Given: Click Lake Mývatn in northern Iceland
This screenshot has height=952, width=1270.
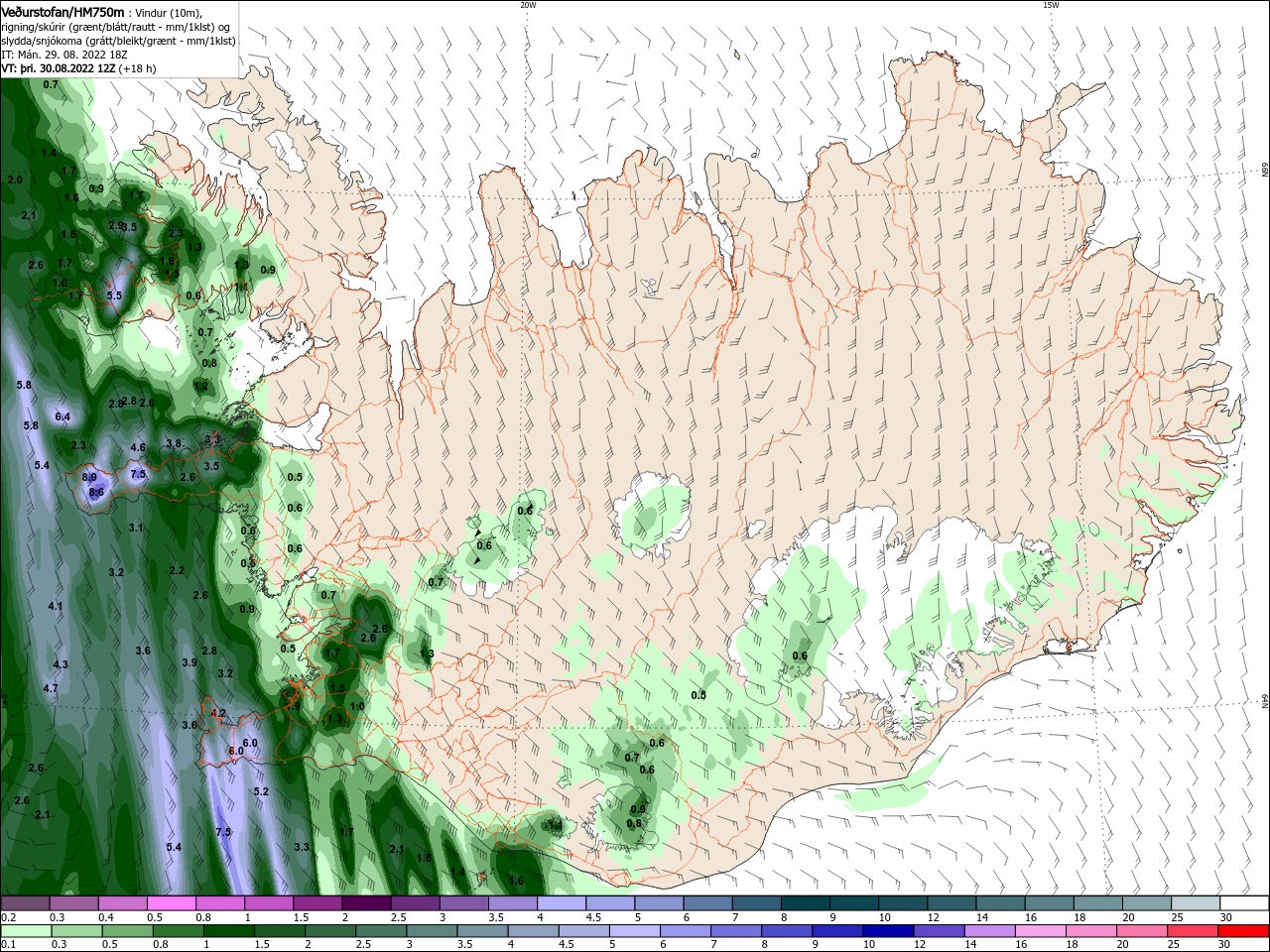Looking at the screenshot, I should tap(651, 286).
